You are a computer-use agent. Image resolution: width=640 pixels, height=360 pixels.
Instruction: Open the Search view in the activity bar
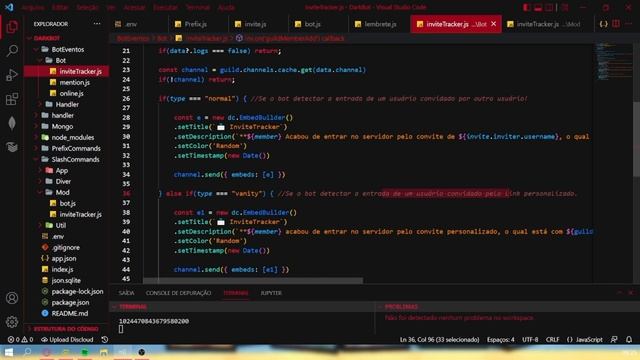coord(12,51)
